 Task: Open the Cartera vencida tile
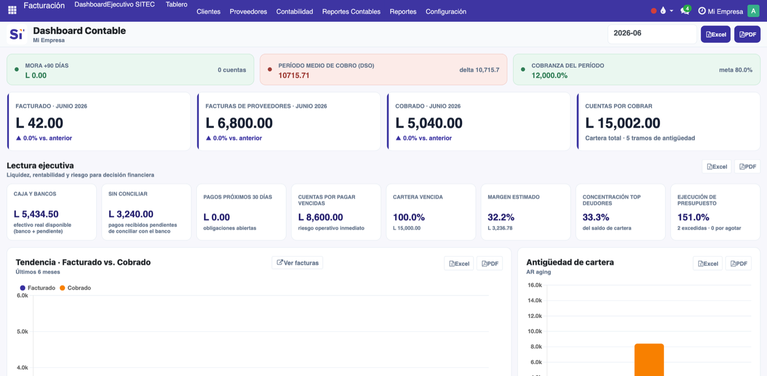coord(431,212)
